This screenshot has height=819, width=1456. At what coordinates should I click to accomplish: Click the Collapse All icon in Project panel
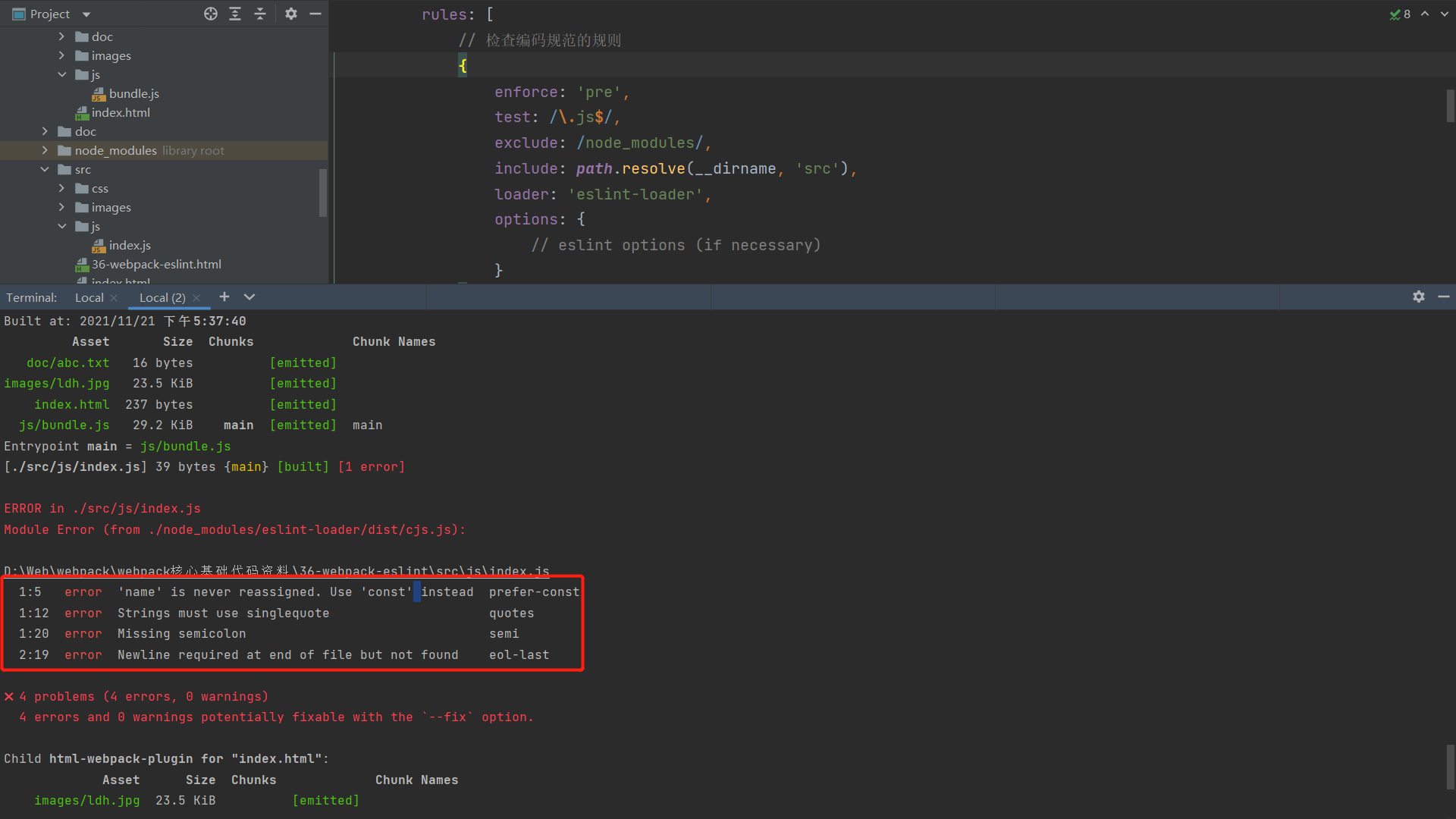coord(260,14)
